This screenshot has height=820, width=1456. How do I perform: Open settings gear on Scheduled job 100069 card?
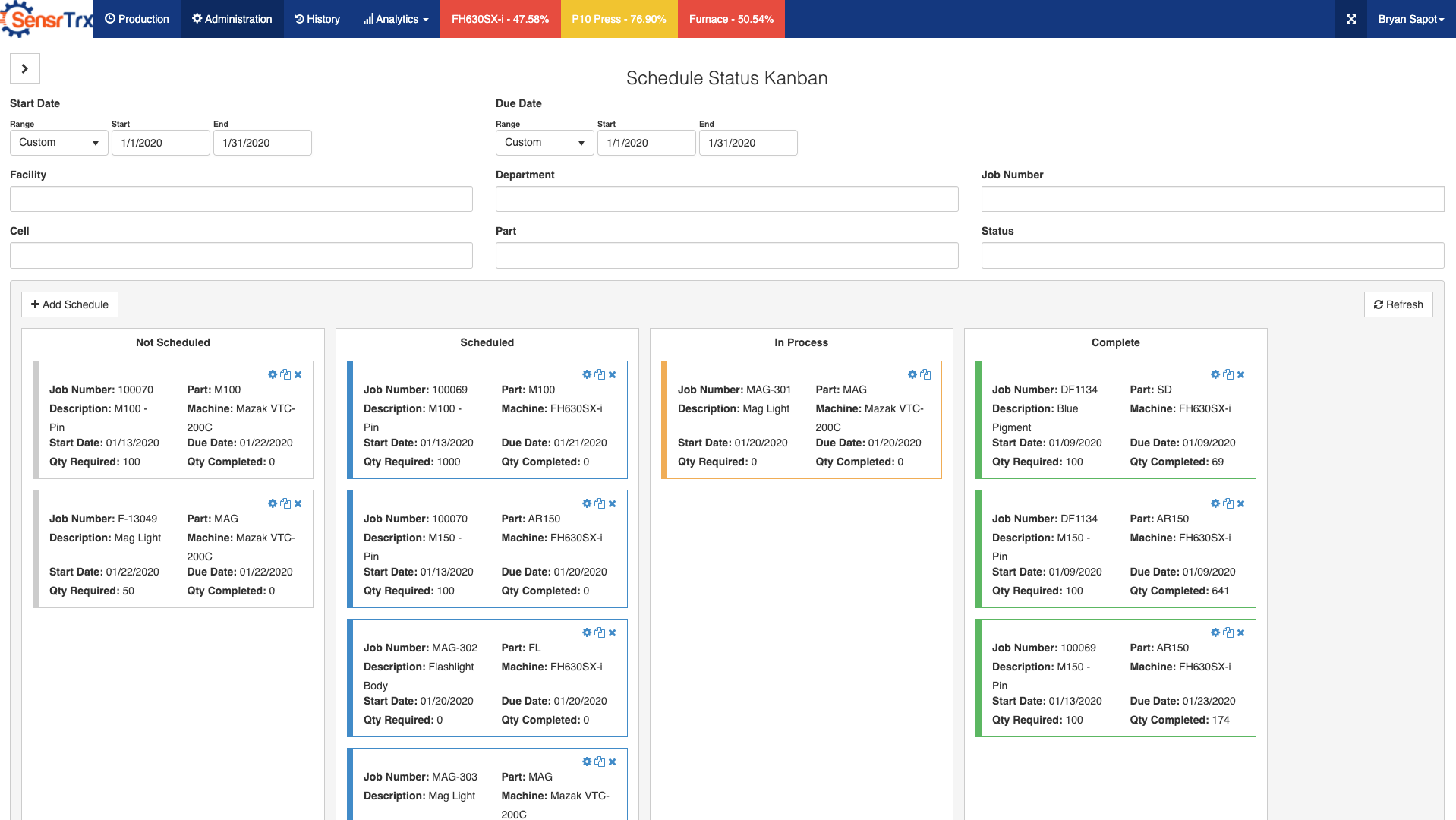pyautogui.click(x=587, y=374)
